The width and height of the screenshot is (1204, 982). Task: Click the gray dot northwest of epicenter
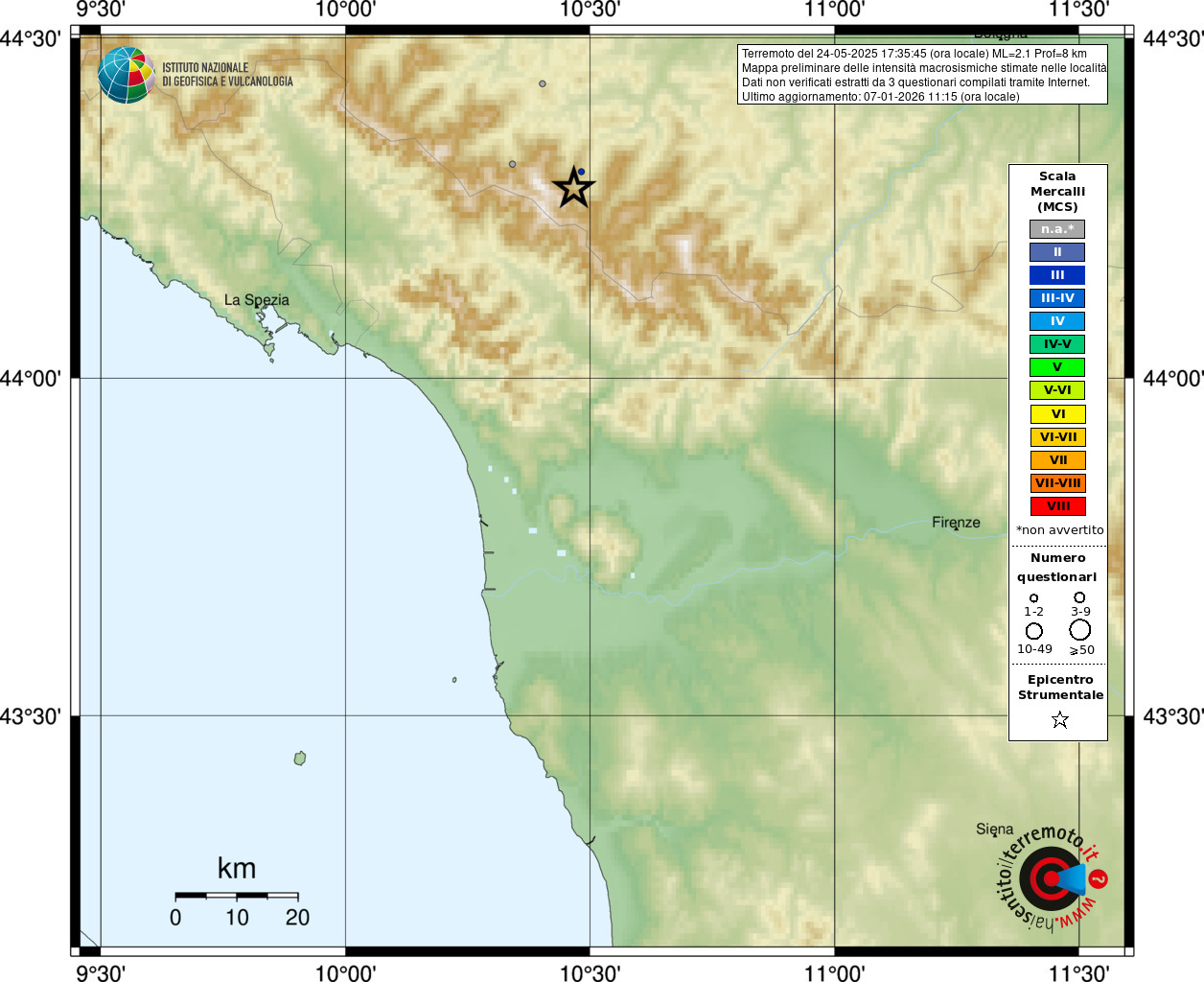[x=512, y=164]
